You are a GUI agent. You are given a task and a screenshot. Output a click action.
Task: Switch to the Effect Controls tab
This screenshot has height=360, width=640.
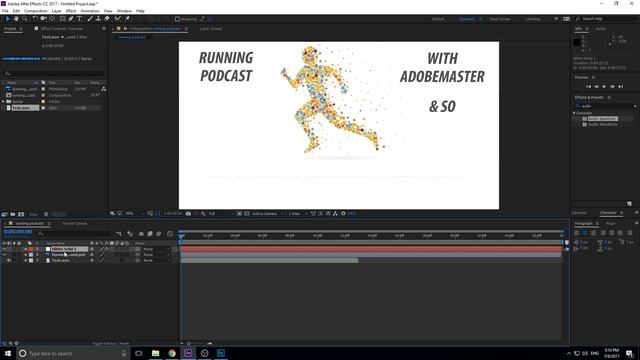coord(62,29)
